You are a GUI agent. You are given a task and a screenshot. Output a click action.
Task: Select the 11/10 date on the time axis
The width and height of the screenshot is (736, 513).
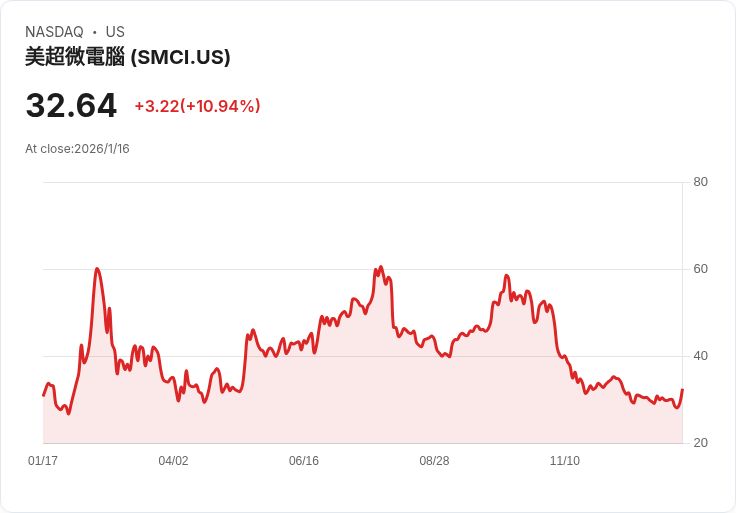565,461
